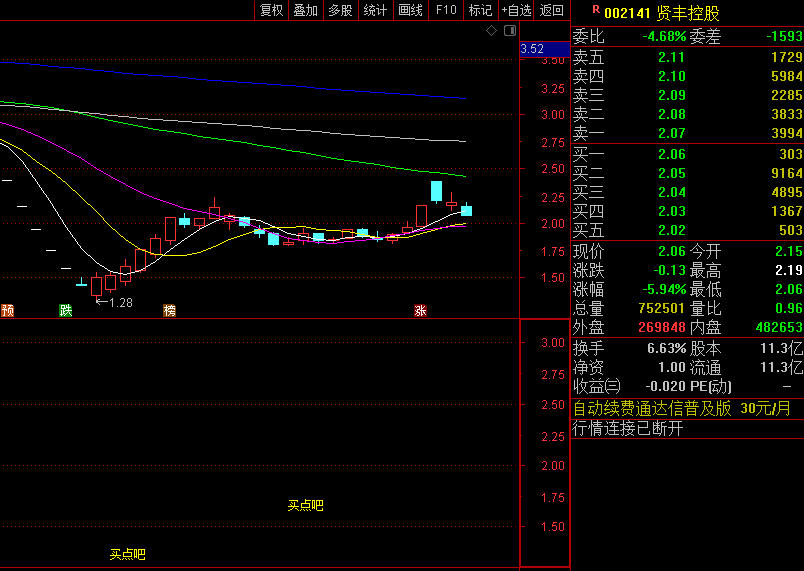Click the 卖二 price 2.08
The width and height of the screenshot is (804, 571).
click(x=672, y=114)
